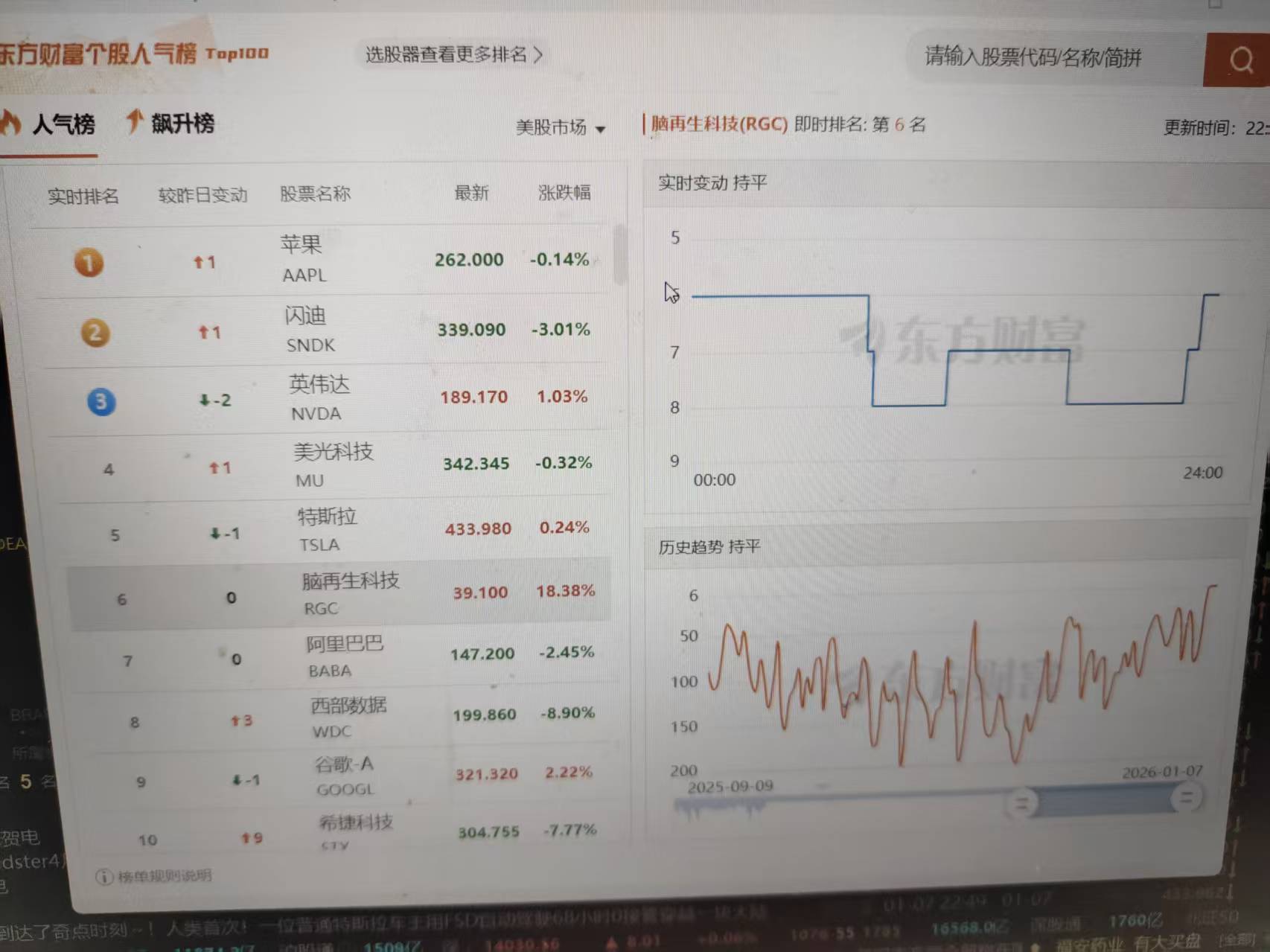Click the 2025-09-09 start date label

(730, 787)
